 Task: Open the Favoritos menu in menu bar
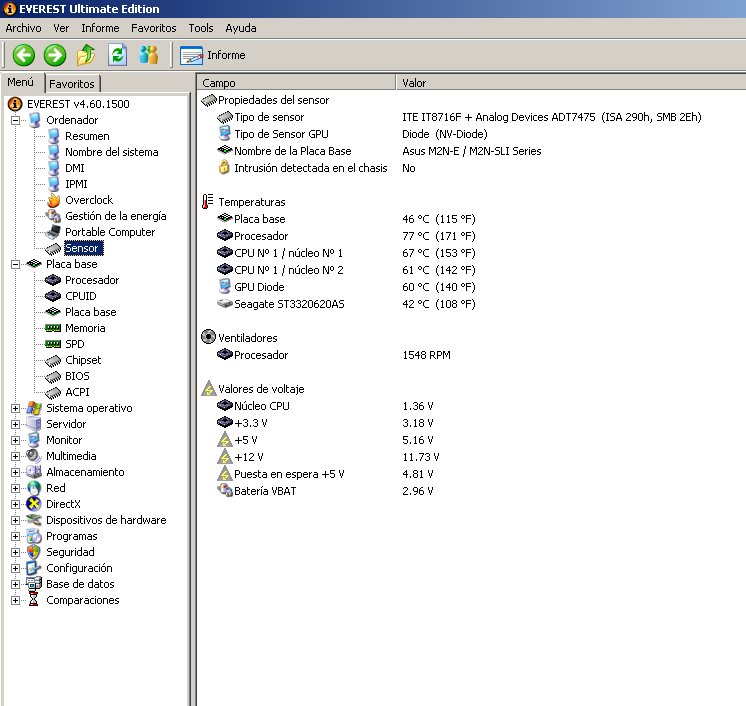[153, 28]
